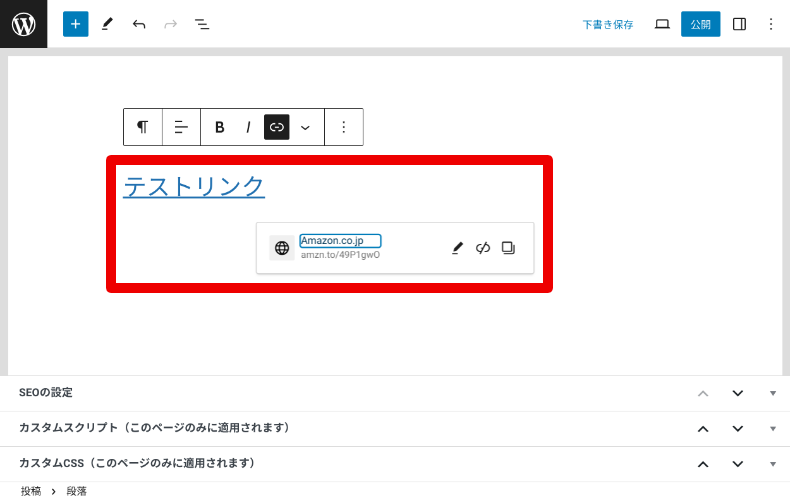Open the block inserter plus button

pyautogui.click(x=76, y=24)
